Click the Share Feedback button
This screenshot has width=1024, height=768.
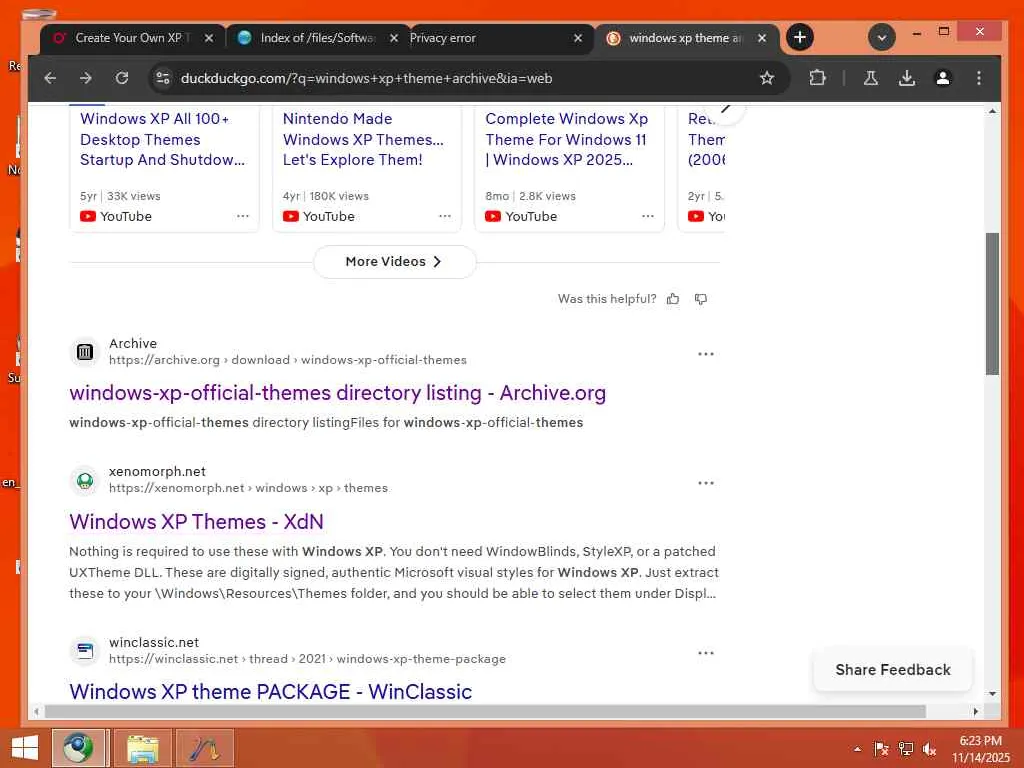click(x=893, y=670)
